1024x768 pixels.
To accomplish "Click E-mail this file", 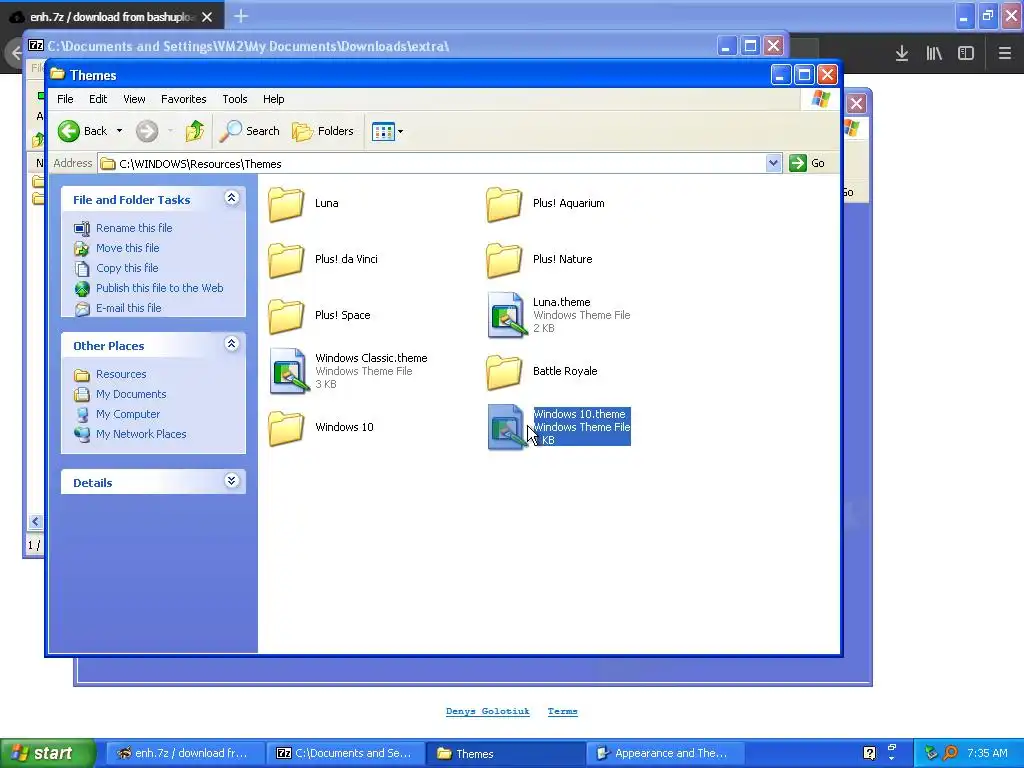I will (x=129, y=308).
